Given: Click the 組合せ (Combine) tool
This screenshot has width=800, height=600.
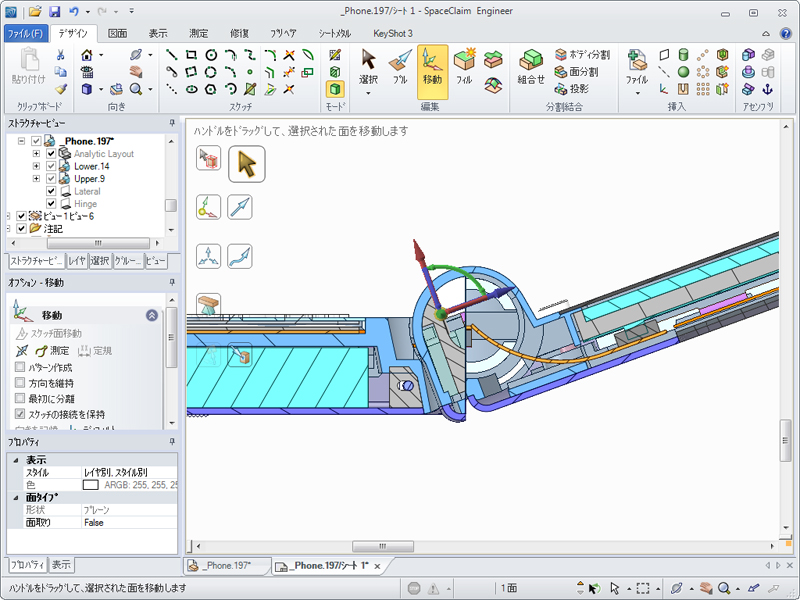Looking at the screenshot, I should (x=531, y=65).
